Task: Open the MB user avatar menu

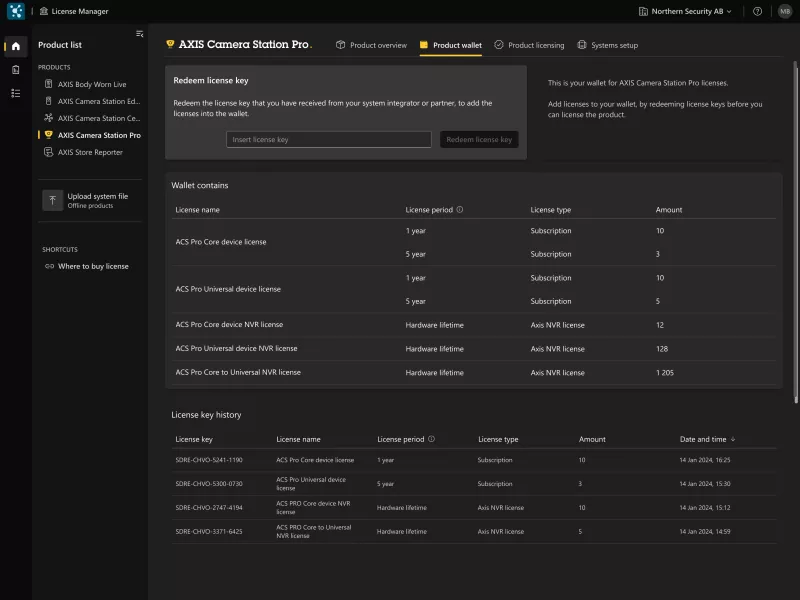Action: pos(784,11)
